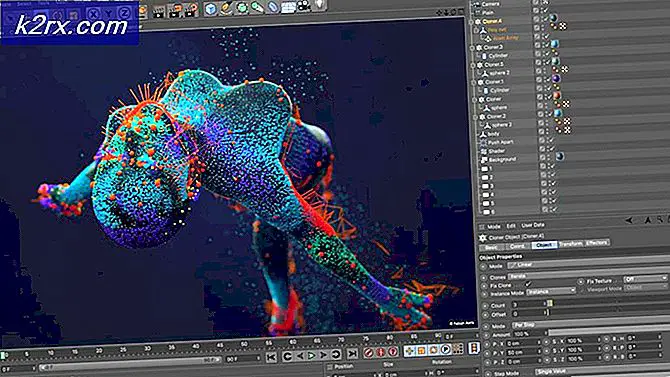This screenshot has width=670, height=377.
Task: Toggle the keyframe dot next to Amount
Action: (x=487, y=336)
